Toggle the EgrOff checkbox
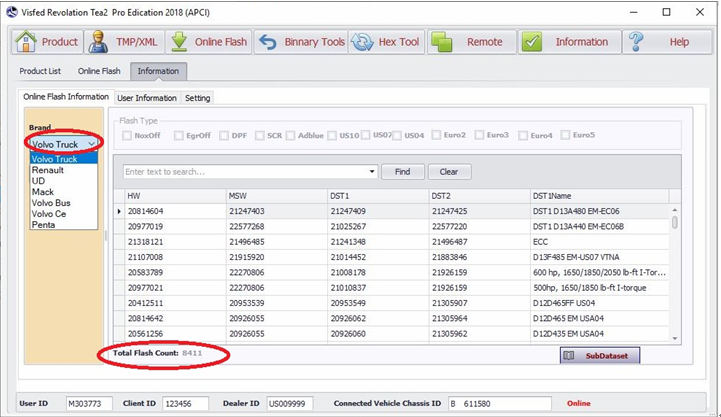The image size is (721, 417). point(178,135)
